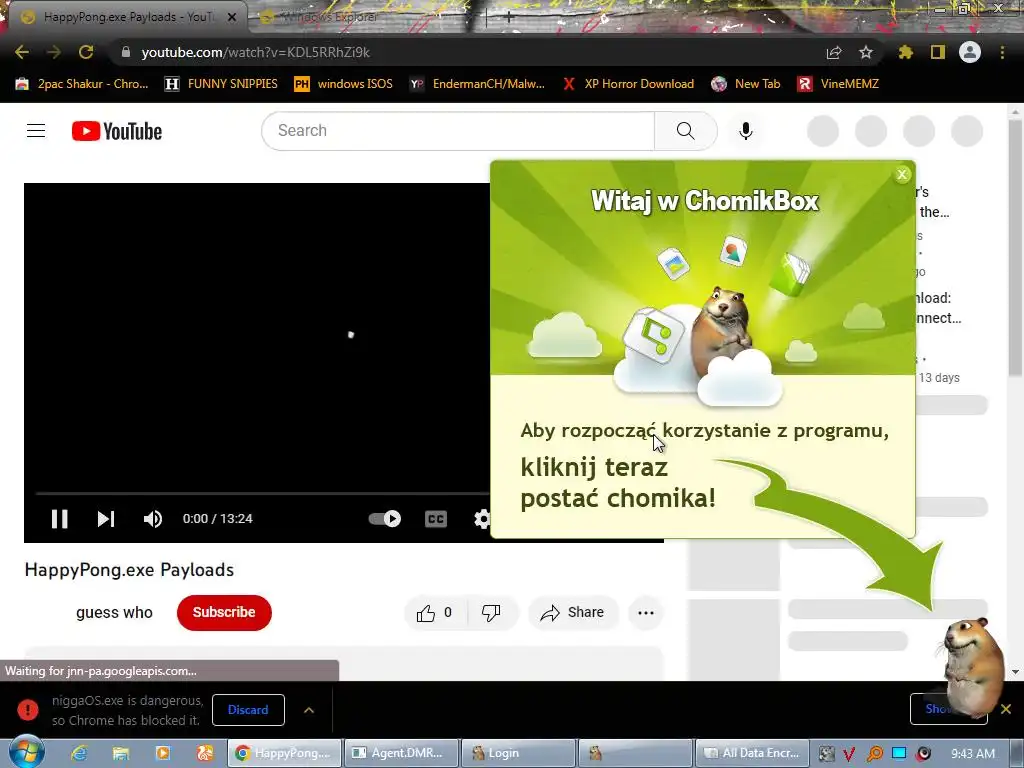Open the New Tab bookmark

pyautogui.click(x=746, y=84)
